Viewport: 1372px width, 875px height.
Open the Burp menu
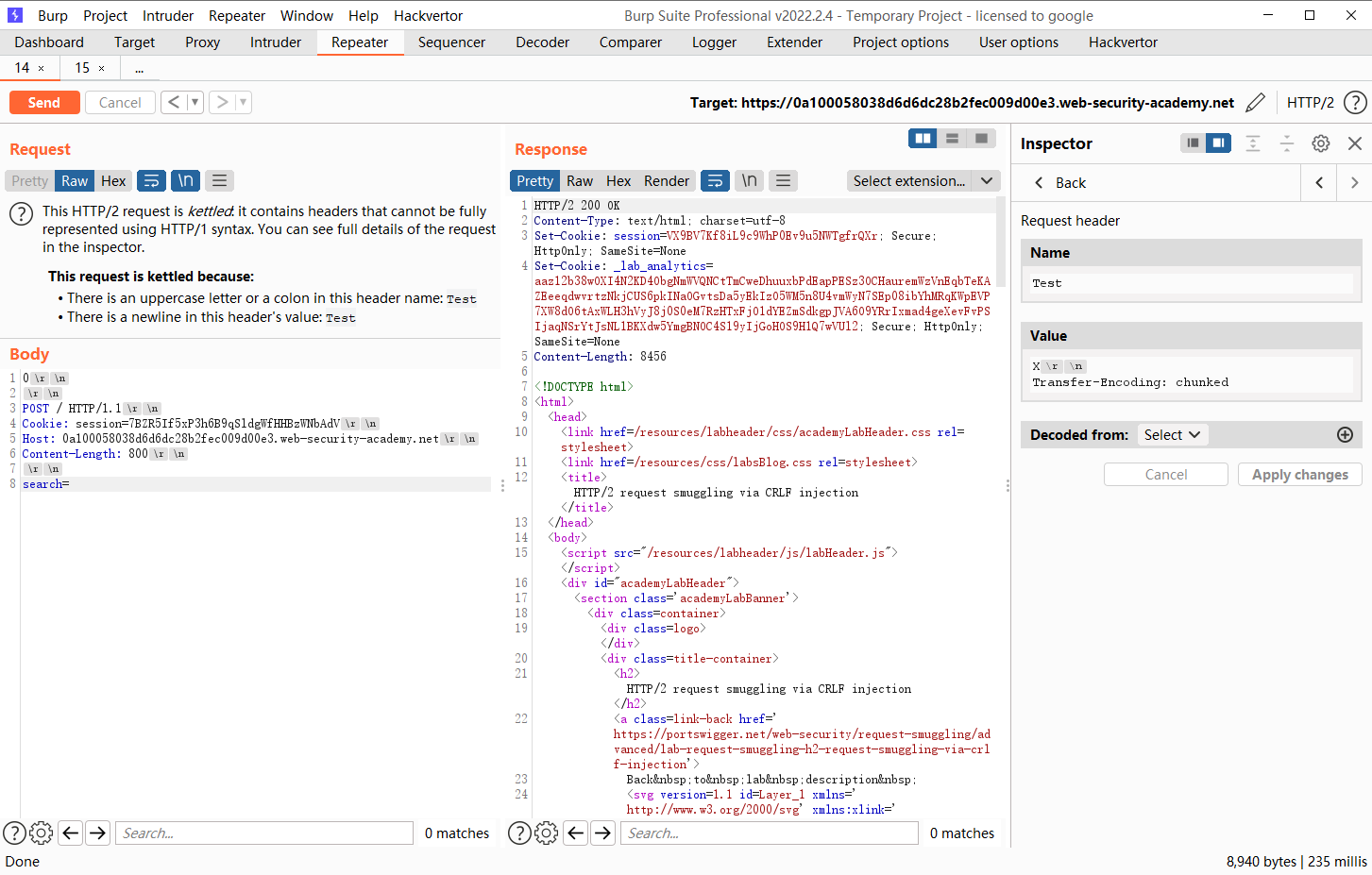[x=53, y=16]
